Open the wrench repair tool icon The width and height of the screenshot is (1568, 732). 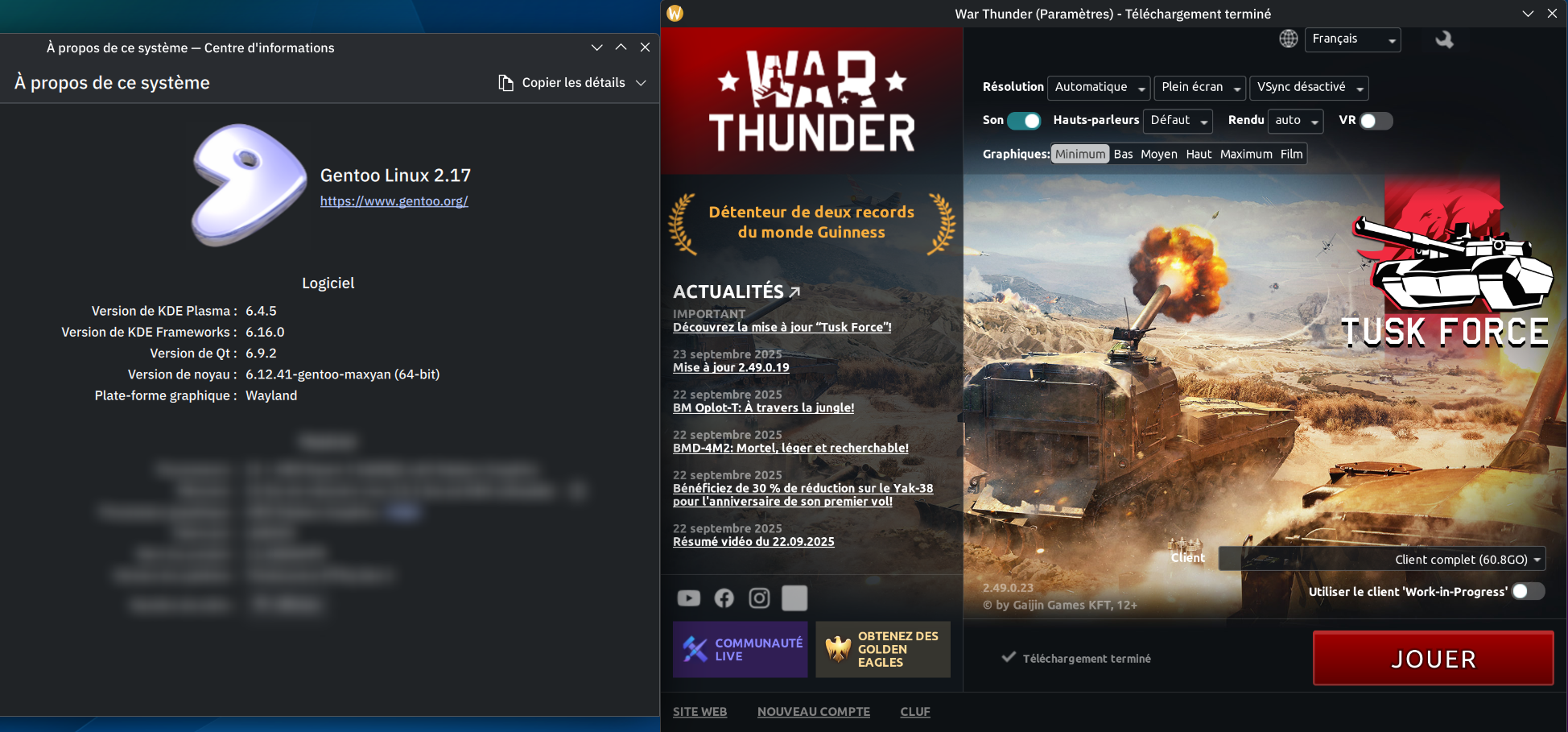click(x=1444, y=39)
